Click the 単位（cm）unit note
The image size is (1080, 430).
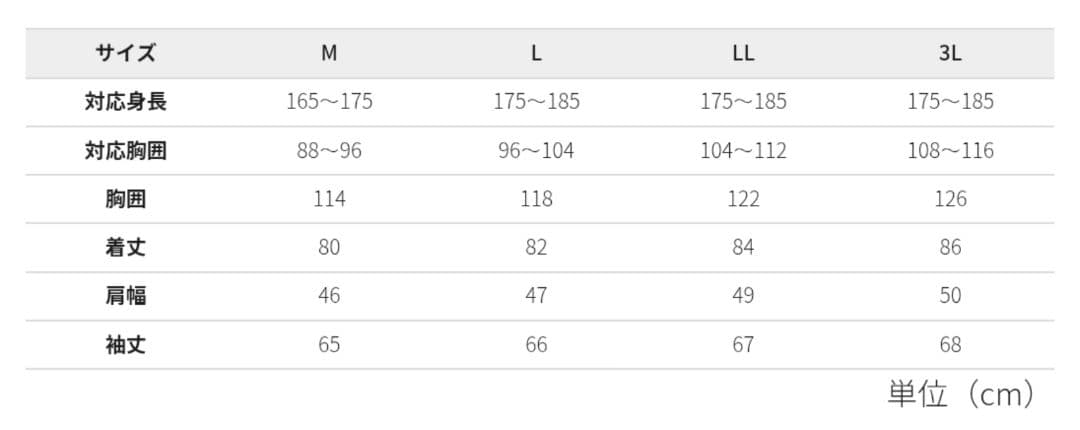click(x=960, y=395)
